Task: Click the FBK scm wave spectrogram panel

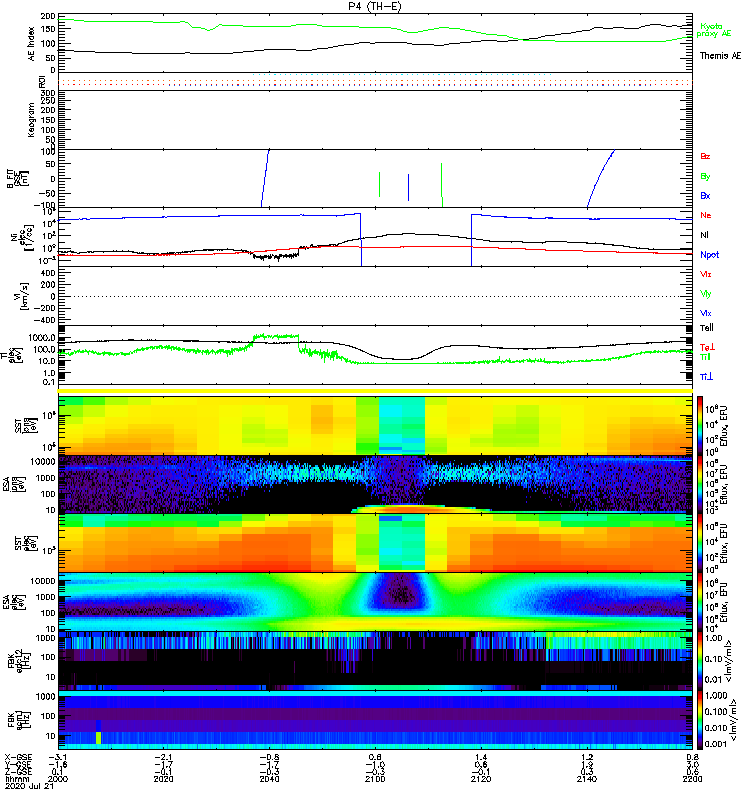Action: (x=376, y=720)
